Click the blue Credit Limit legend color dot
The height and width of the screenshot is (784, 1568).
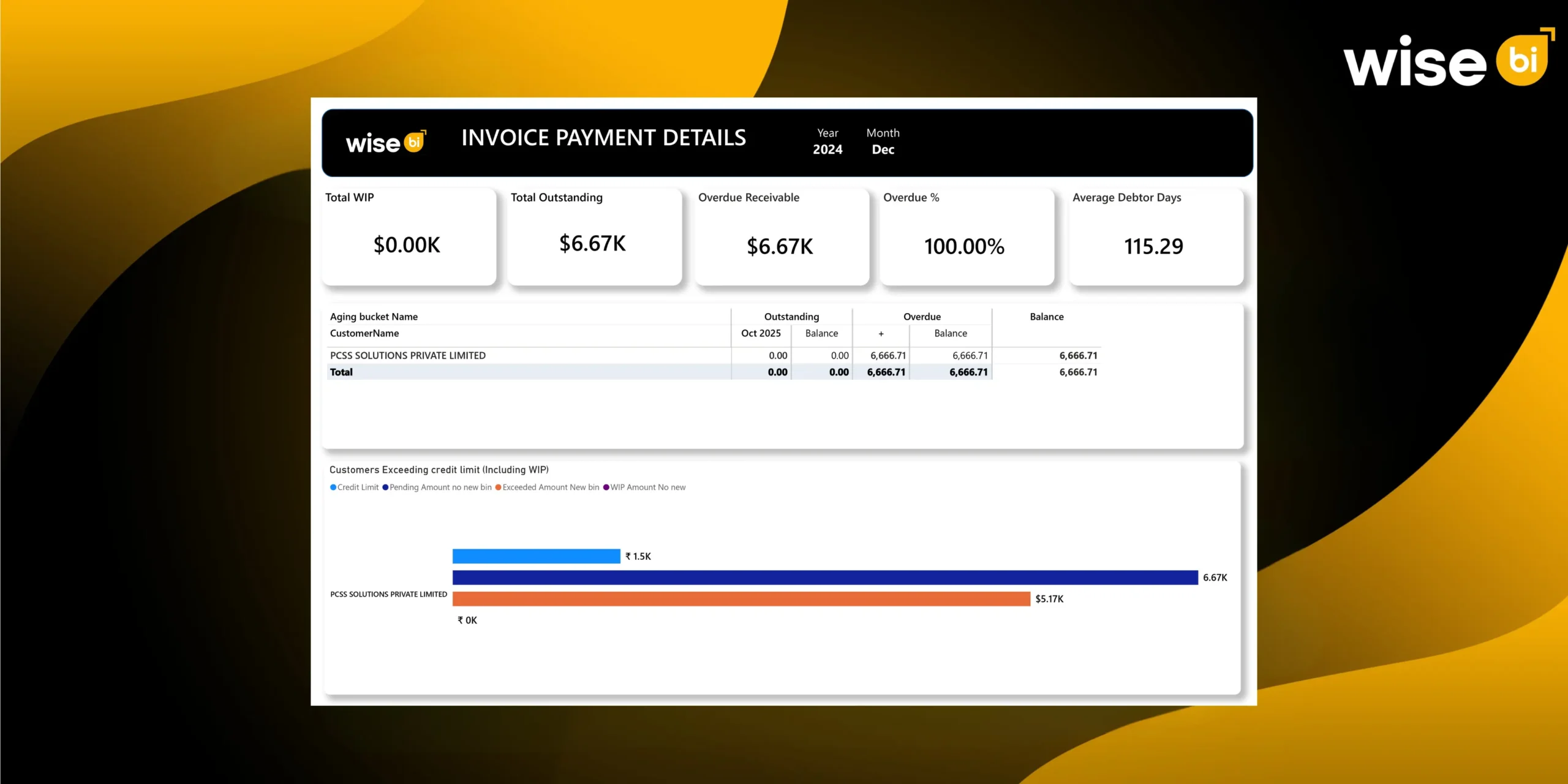(x=333, y=487)
